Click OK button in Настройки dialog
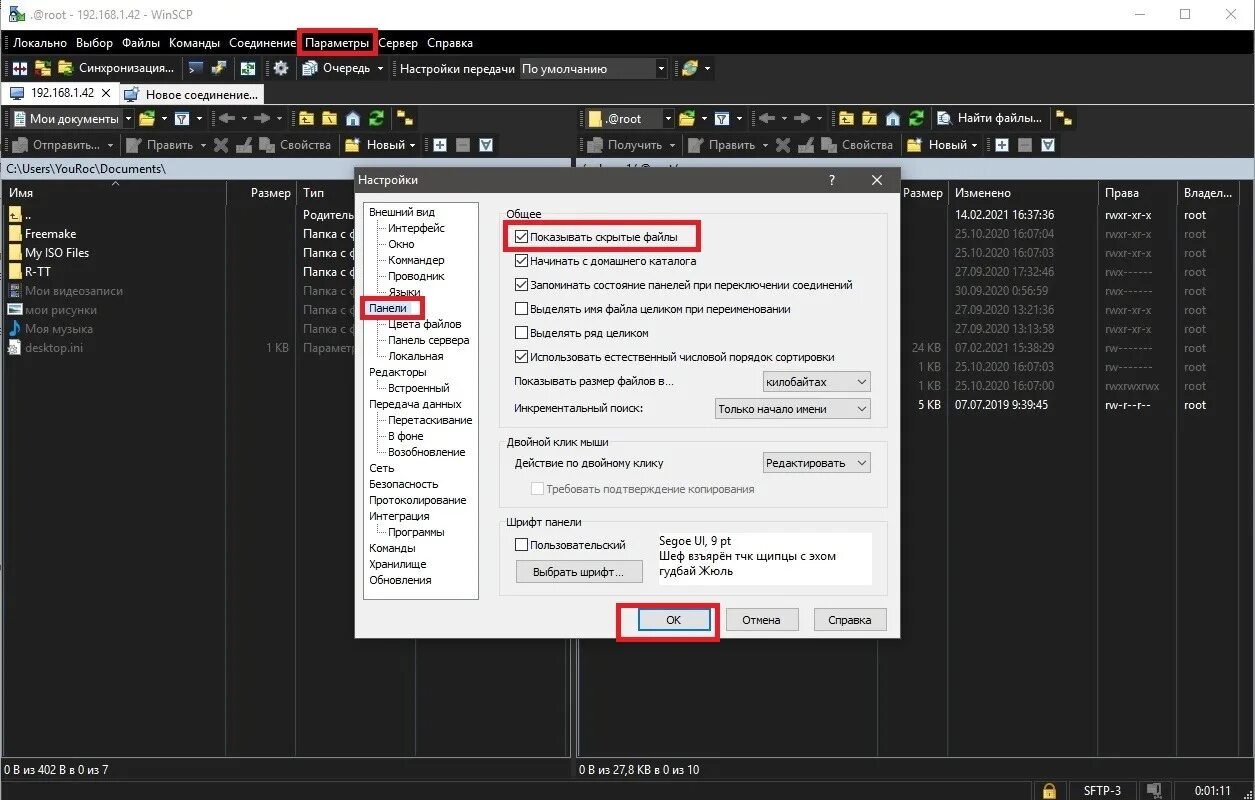Image resolution: width=1255 pixels, height=800 pixels. pos(673,620)
